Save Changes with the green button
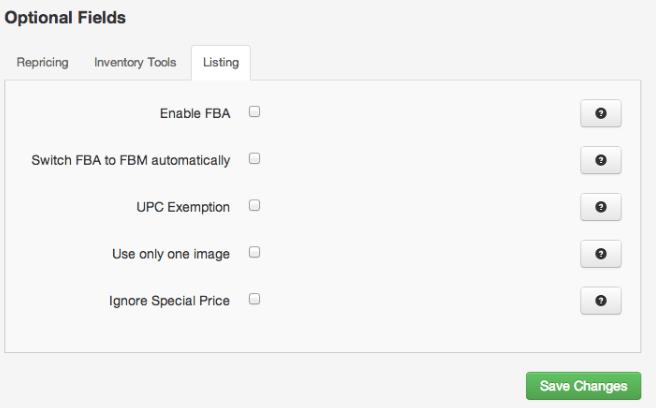This screenshot has height=408, width=656. [583, 386]
